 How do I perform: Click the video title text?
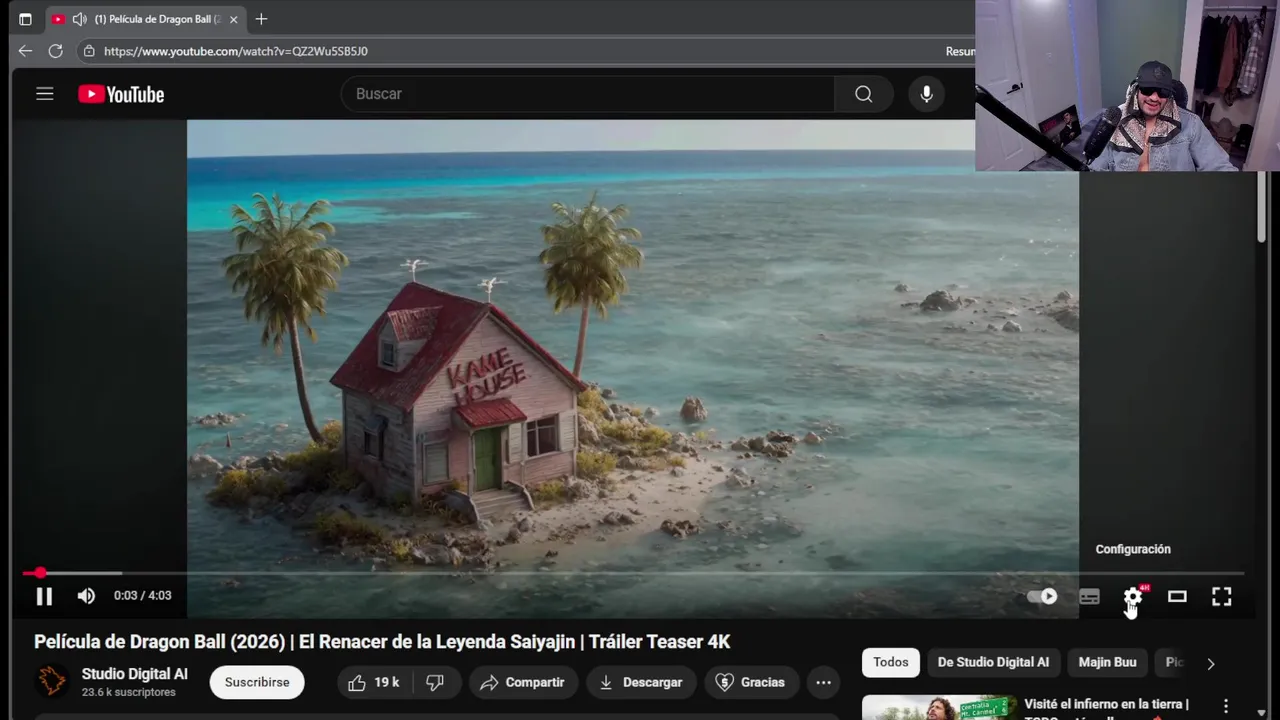tap(382, 642)
